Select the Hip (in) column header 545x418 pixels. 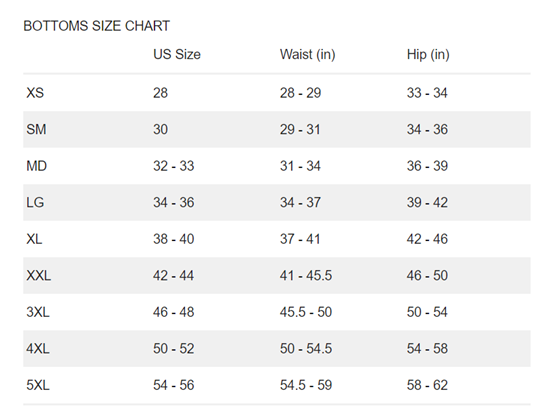pos(428,55)
